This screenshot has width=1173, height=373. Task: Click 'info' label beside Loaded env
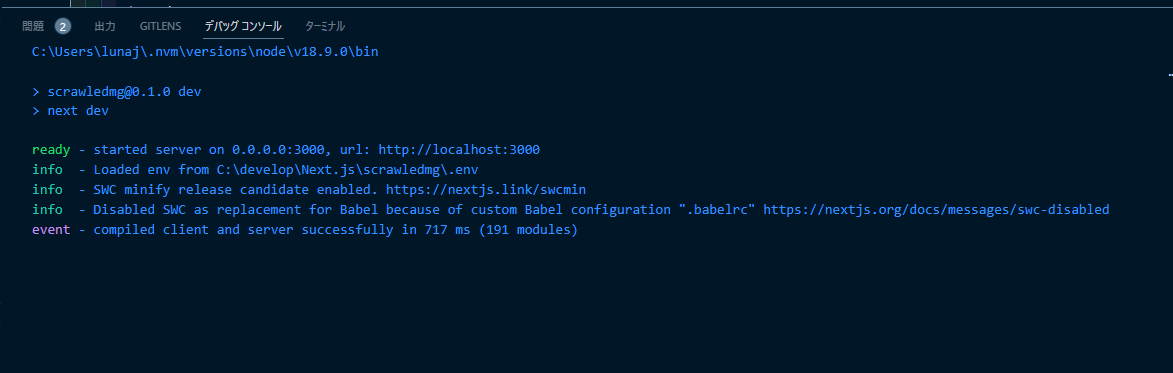pos(47,170)
